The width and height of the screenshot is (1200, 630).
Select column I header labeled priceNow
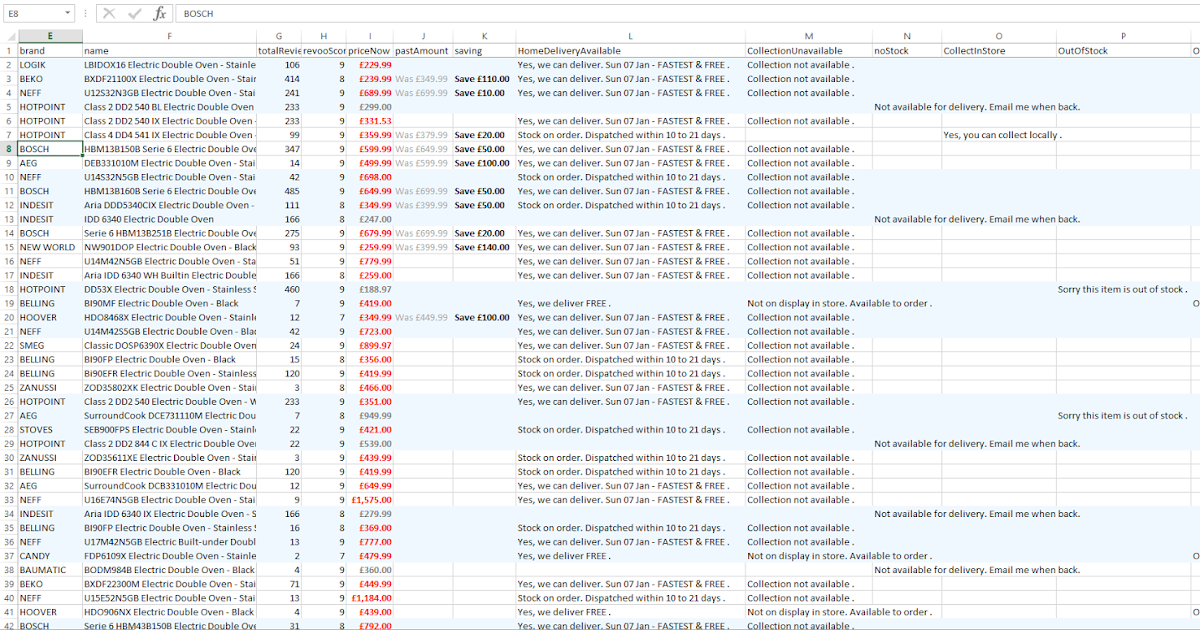pos(369,35)
